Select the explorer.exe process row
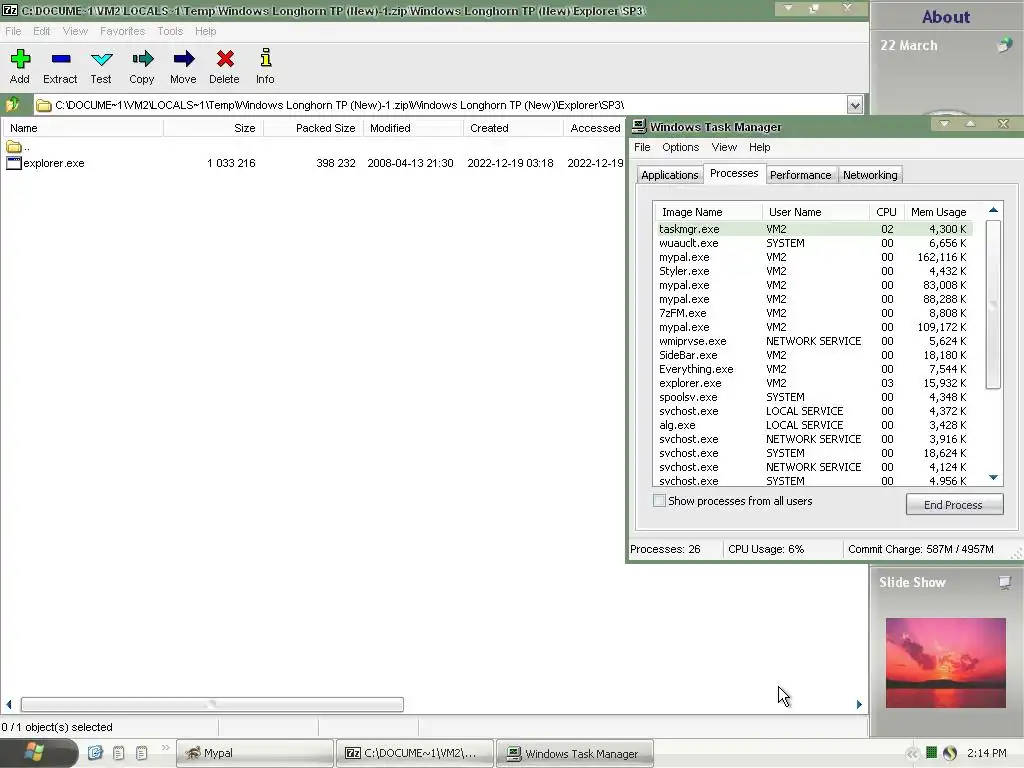This screenshot has width=1024, height=768. (x=813, y=383)
